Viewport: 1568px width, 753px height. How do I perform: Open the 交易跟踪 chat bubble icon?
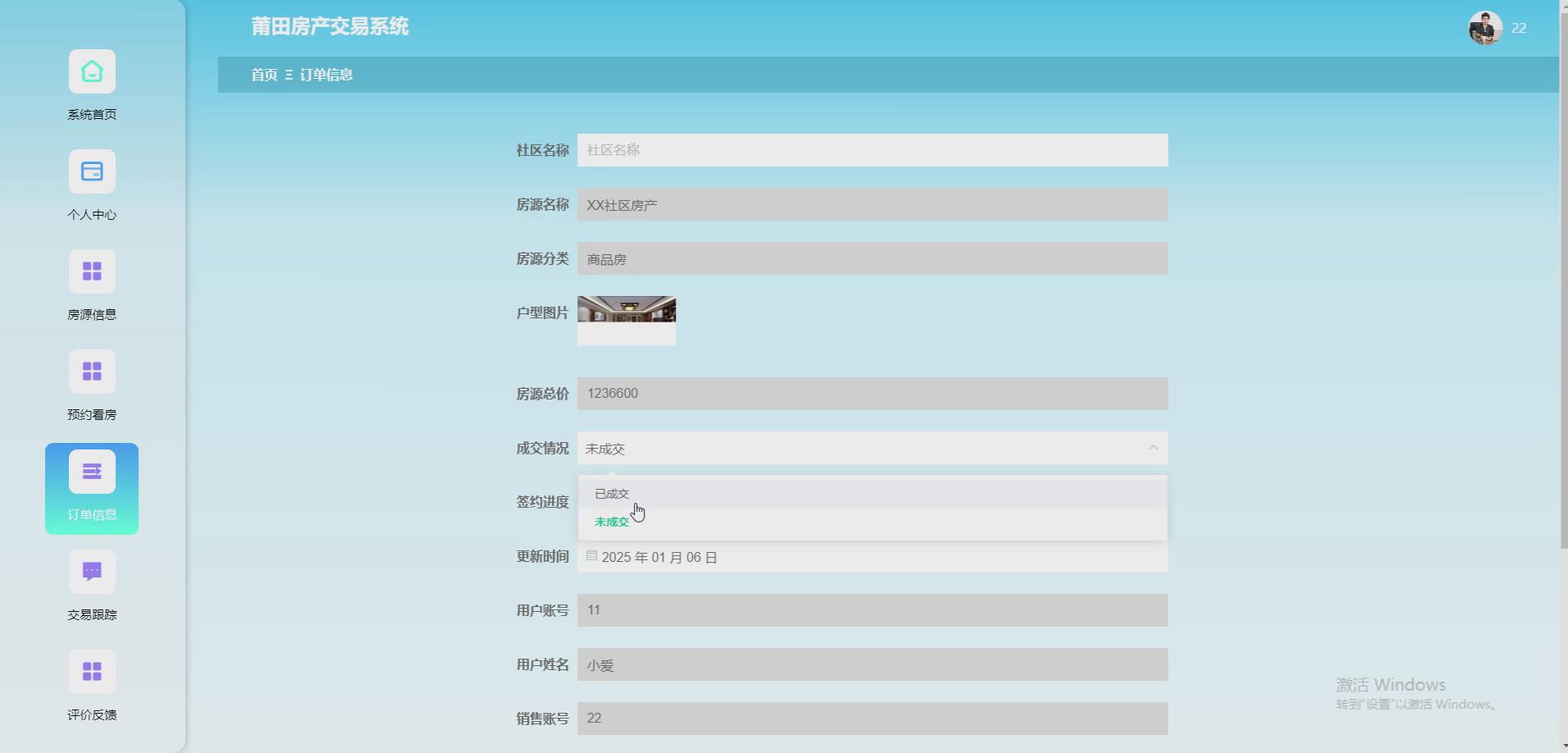pos(92,572)
